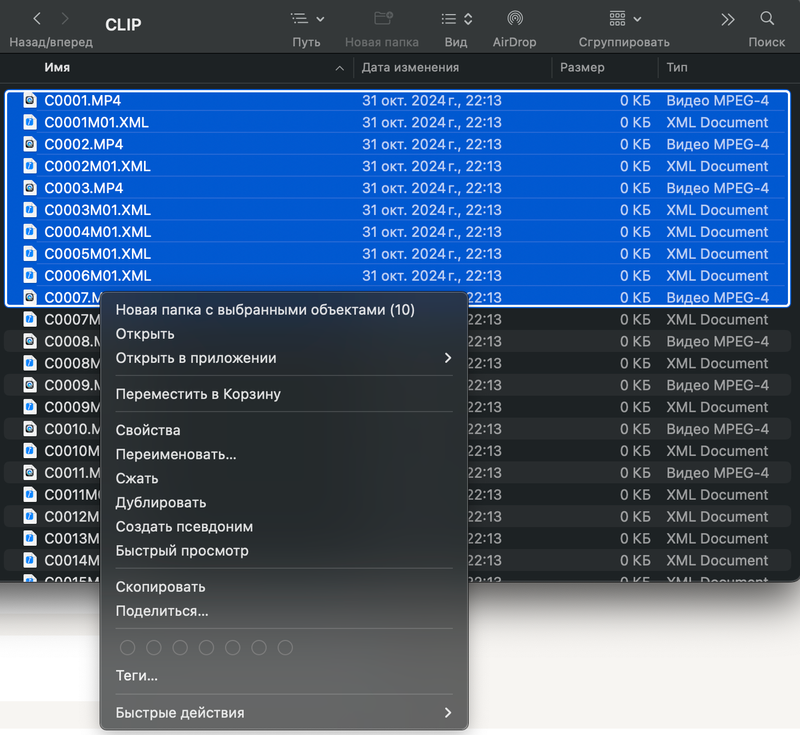Open the Path dropdown in toolbar
The image size is (800, 735).
pyautogui.click(x=307, y=19)
